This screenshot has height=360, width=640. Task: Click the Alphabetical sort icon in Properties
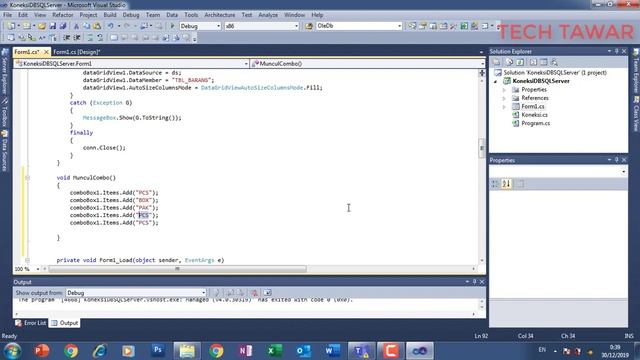(x=506, y=184)
